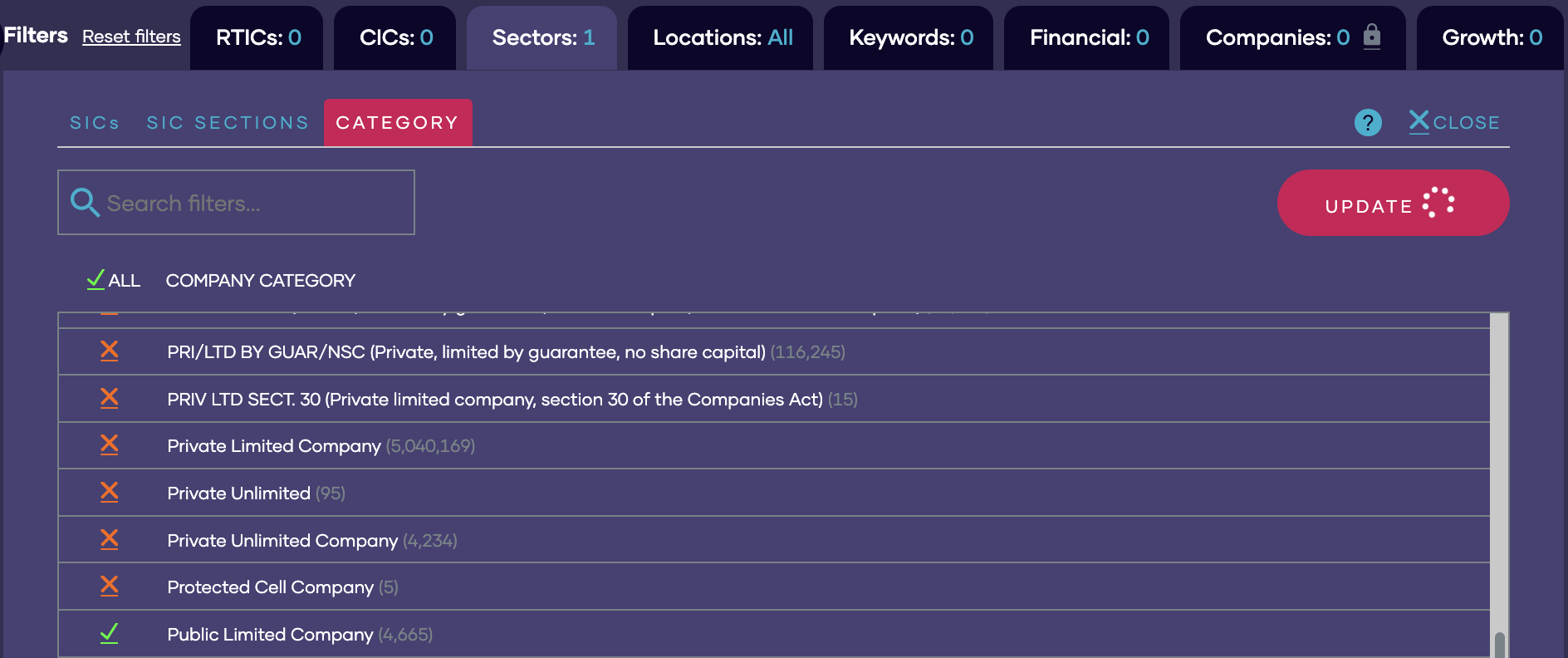
Task: Expand the RTICs filter panel
Action: pyautogui.click(x=257, y=37)
